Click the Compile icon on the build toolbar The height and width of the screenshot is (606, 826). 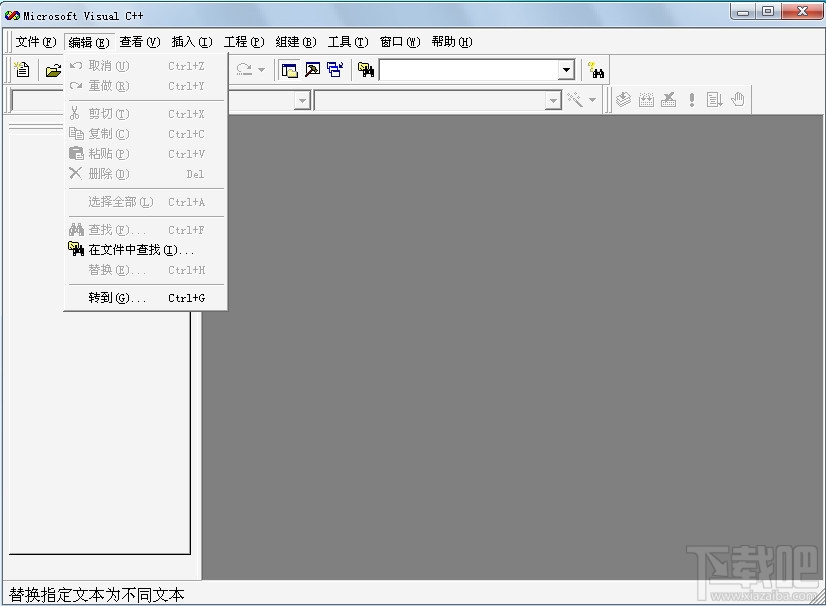tap(622, 99)
